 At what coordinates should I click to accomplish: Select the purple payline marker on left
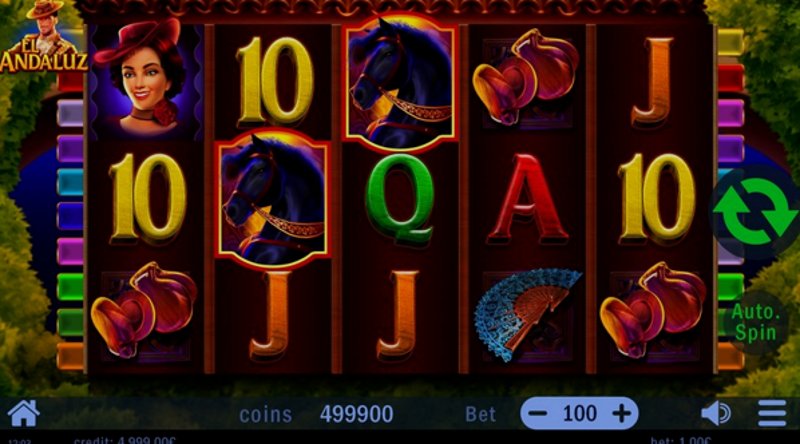(x=70, y=149)
